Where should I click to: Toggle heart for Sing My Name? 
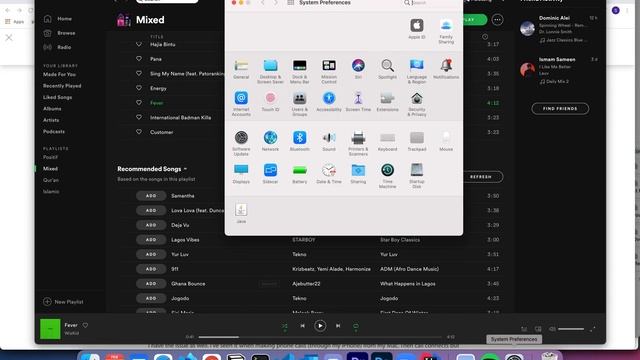[139, 73]
